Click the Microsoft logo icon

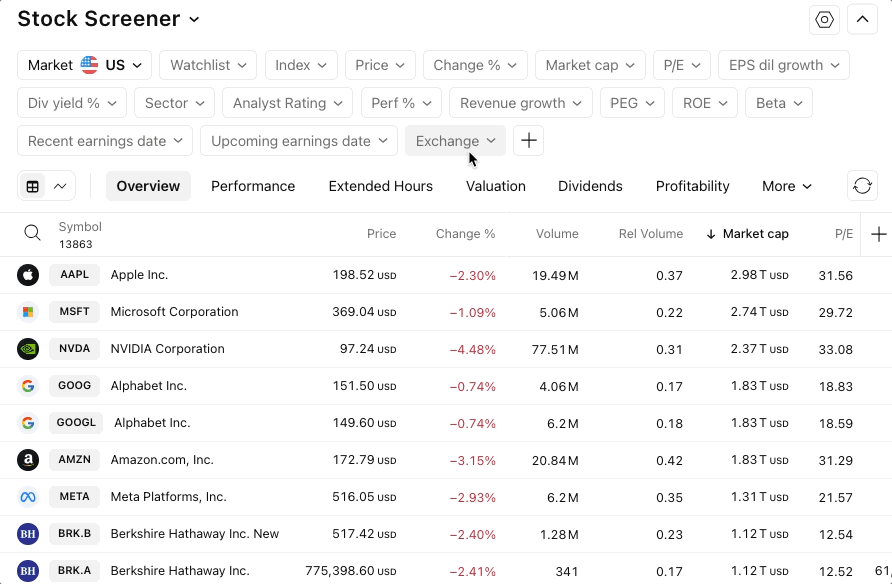pyautogui.click(x=28, y=312)
